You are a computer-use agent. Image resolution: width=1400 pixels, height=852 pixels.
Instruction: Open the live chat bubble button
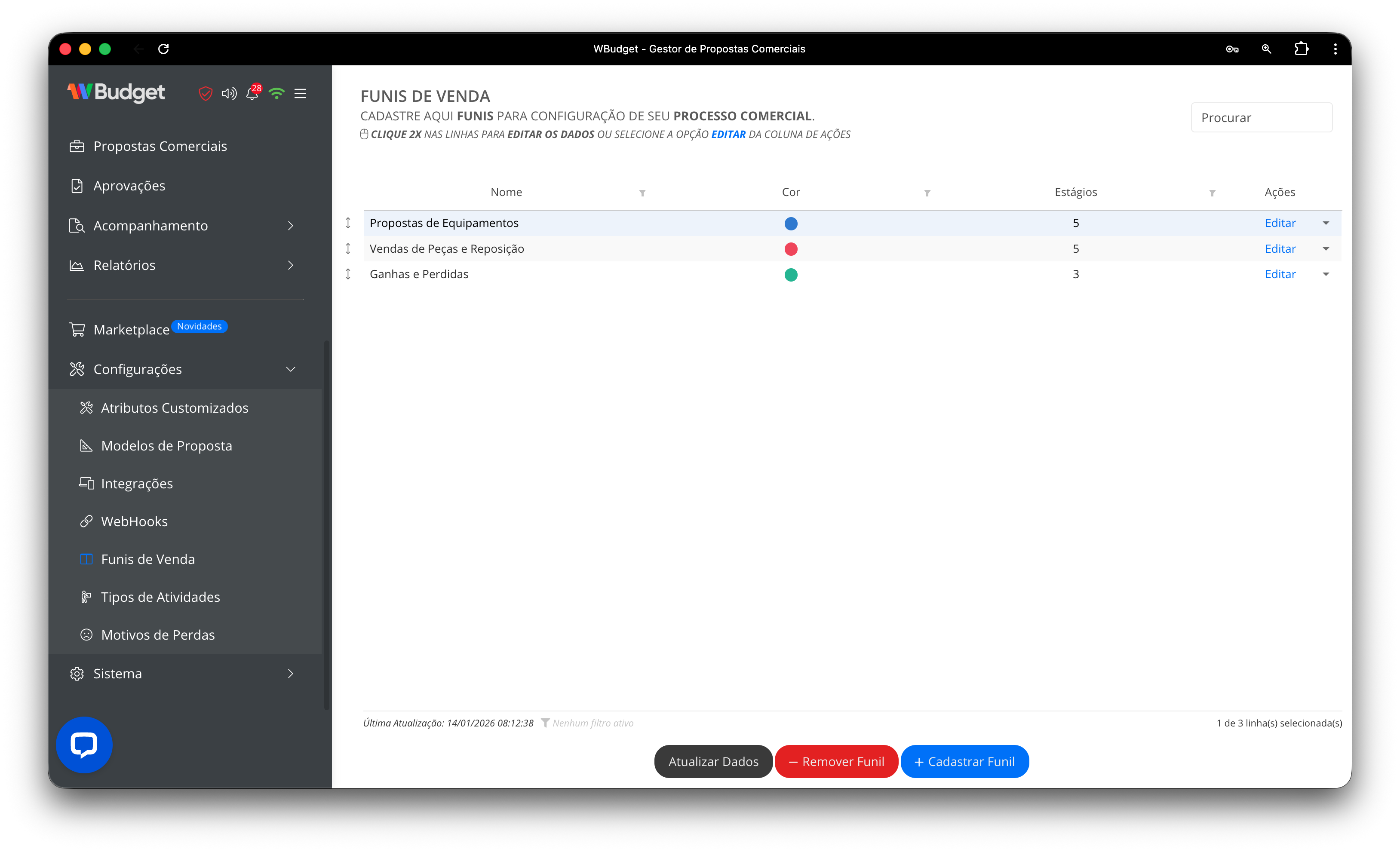point(84,745)
